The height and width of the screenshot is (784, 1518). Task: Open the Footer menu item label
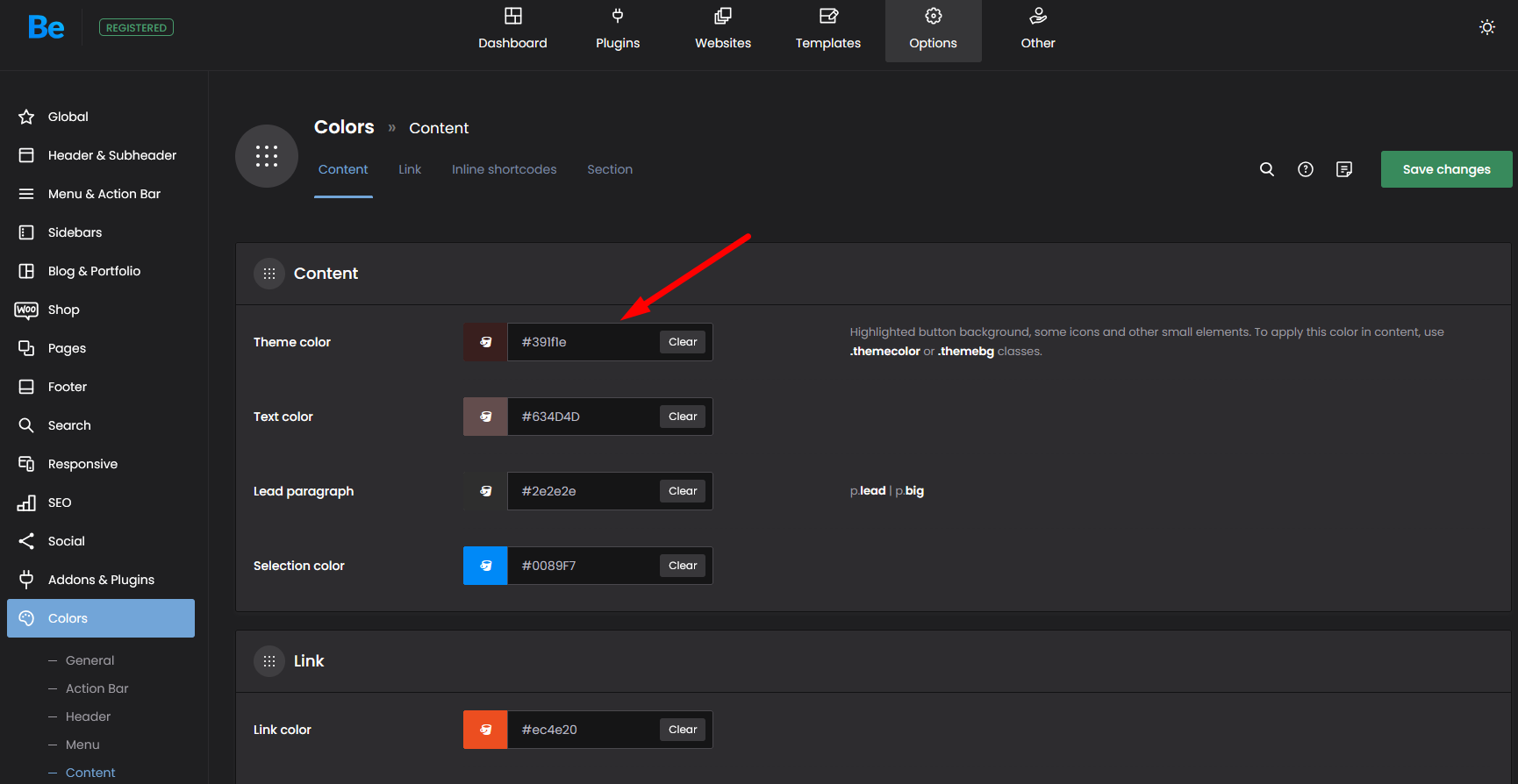pos(68,387)
